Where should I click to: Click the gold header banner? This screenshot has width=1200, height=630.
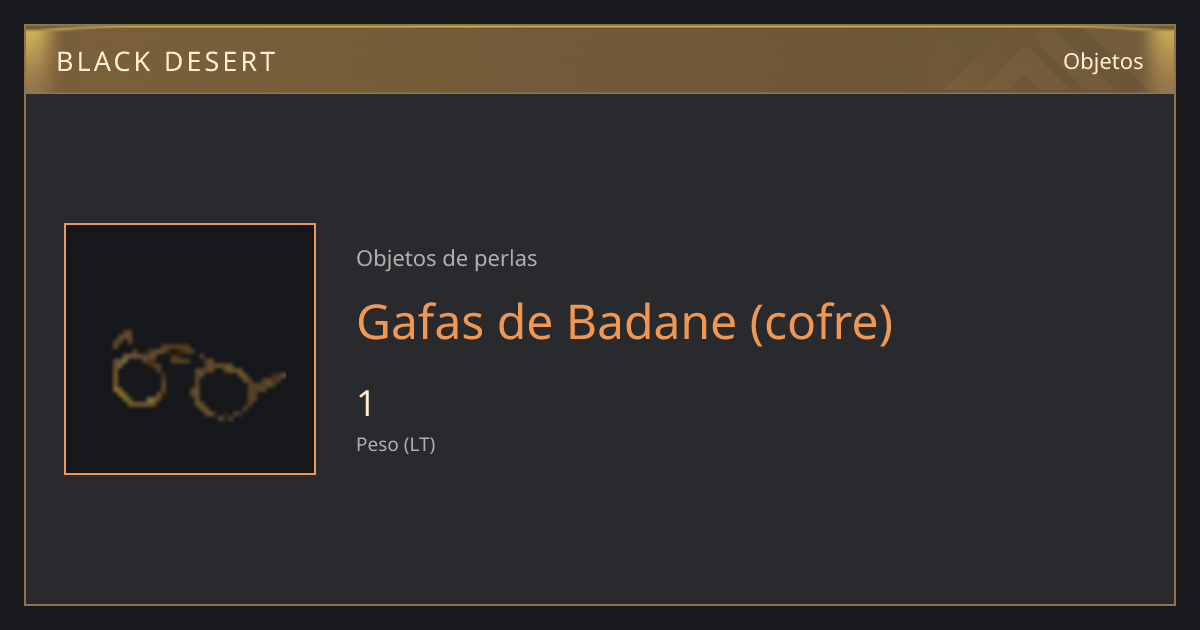(600, 60)
